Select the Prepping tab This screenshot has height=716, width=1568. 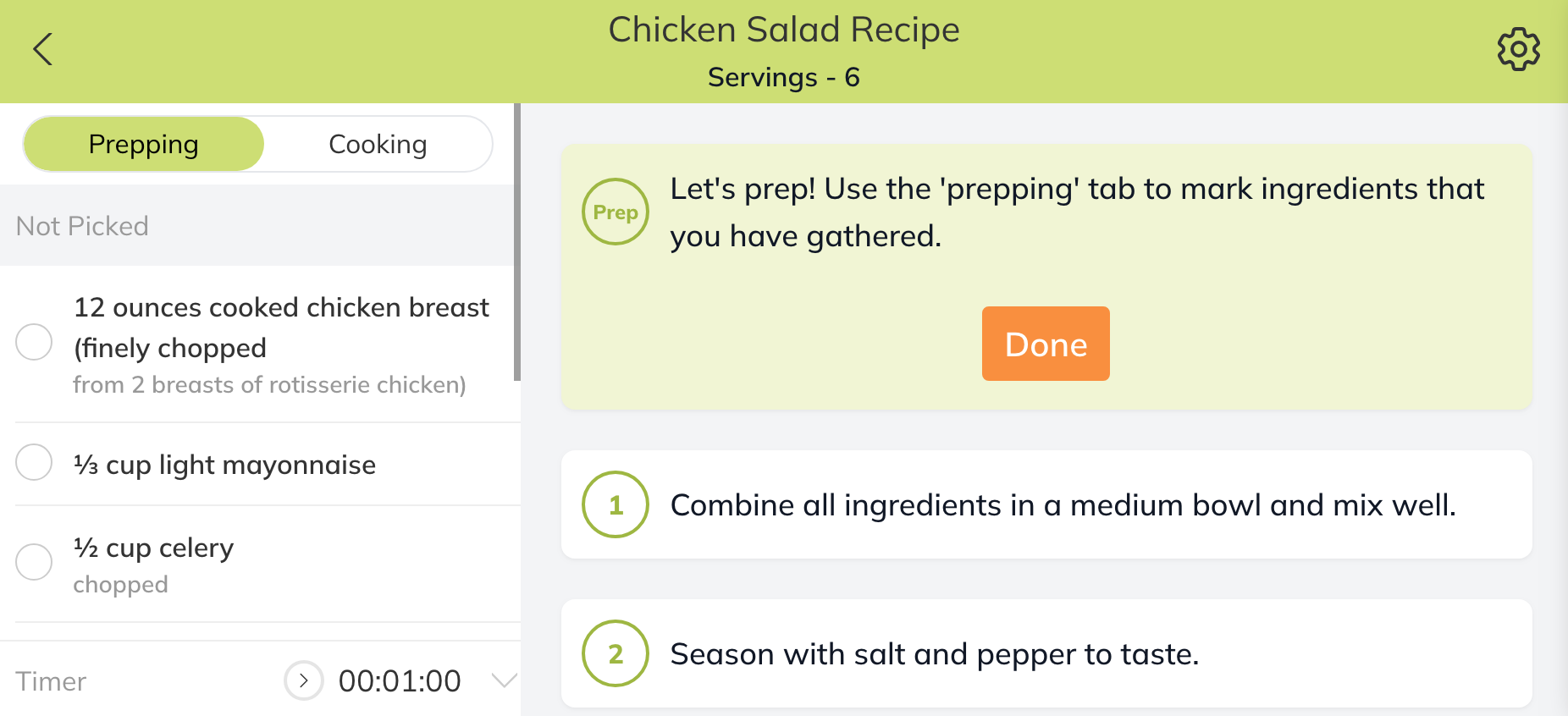(144, 145)
